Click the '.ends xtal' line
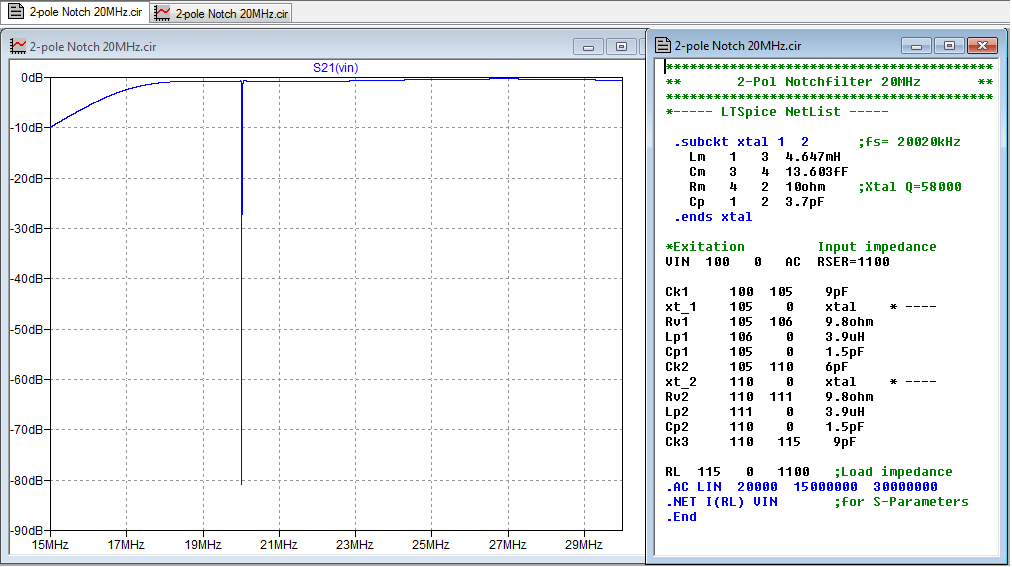The image size is (1012, 567). pos(713,217)
